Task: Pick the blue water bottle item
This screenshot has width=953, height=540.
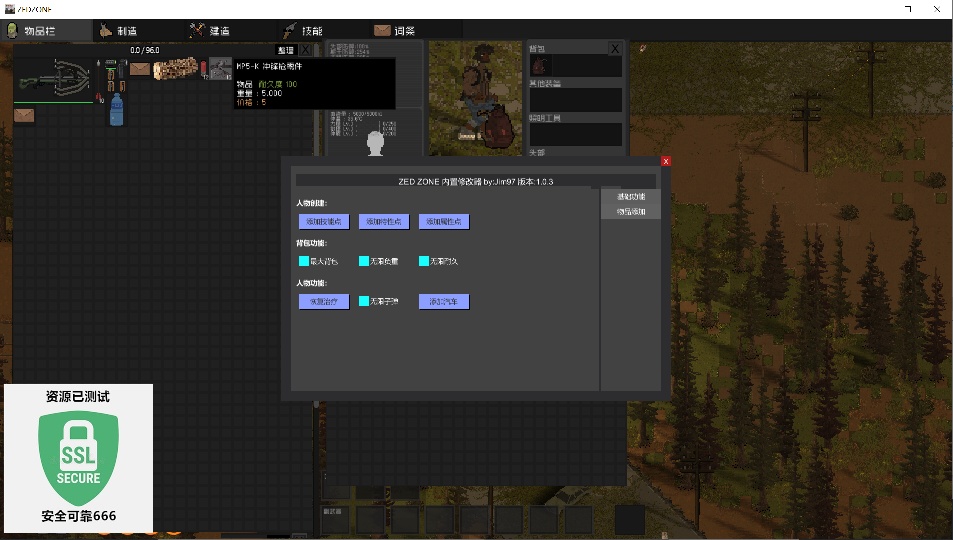Action: 116,109
